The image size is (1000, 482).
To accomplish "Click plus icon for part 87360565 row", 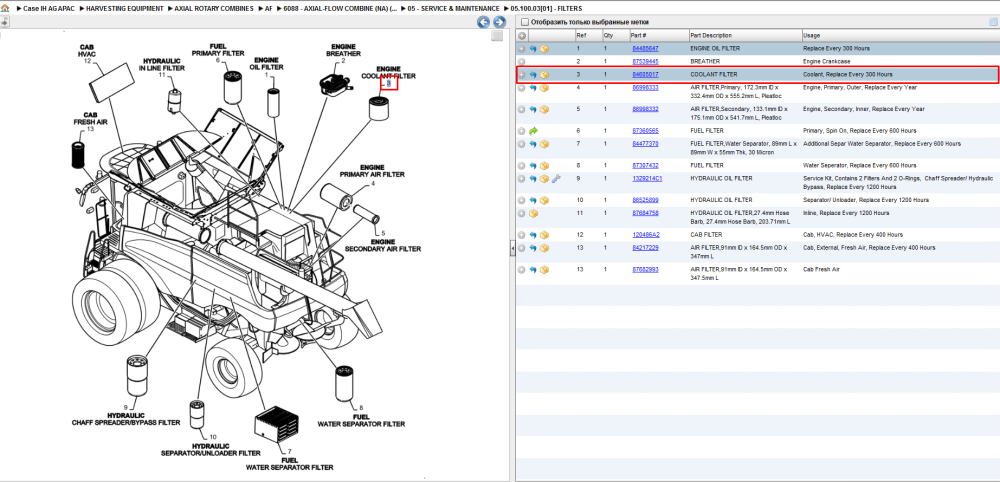I will click(522, 131).
